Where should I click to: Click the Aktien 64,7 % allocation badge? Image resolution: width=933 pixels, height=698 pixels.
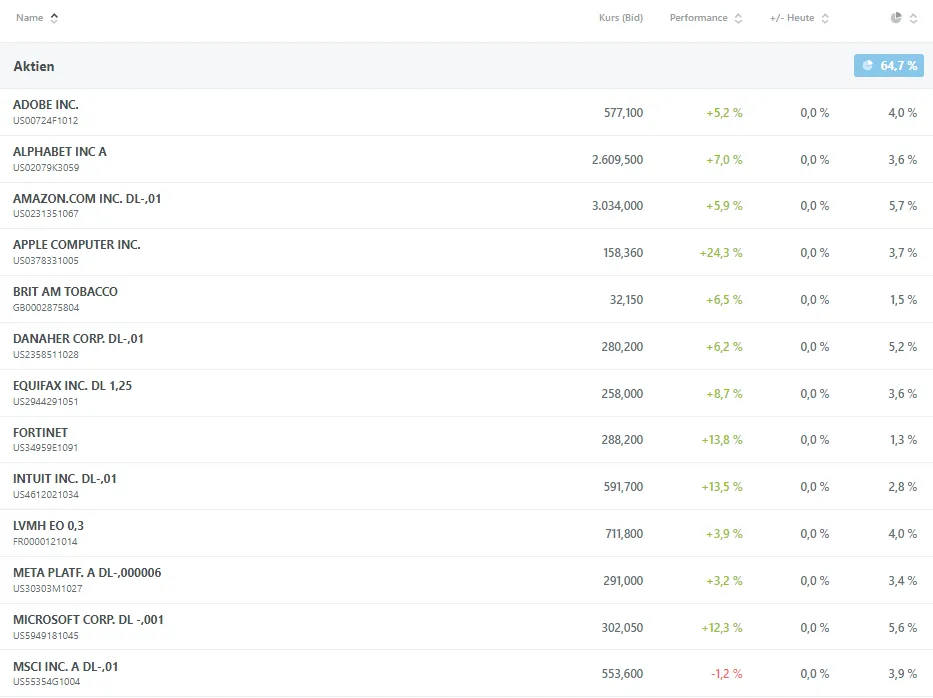click(889, 65)
